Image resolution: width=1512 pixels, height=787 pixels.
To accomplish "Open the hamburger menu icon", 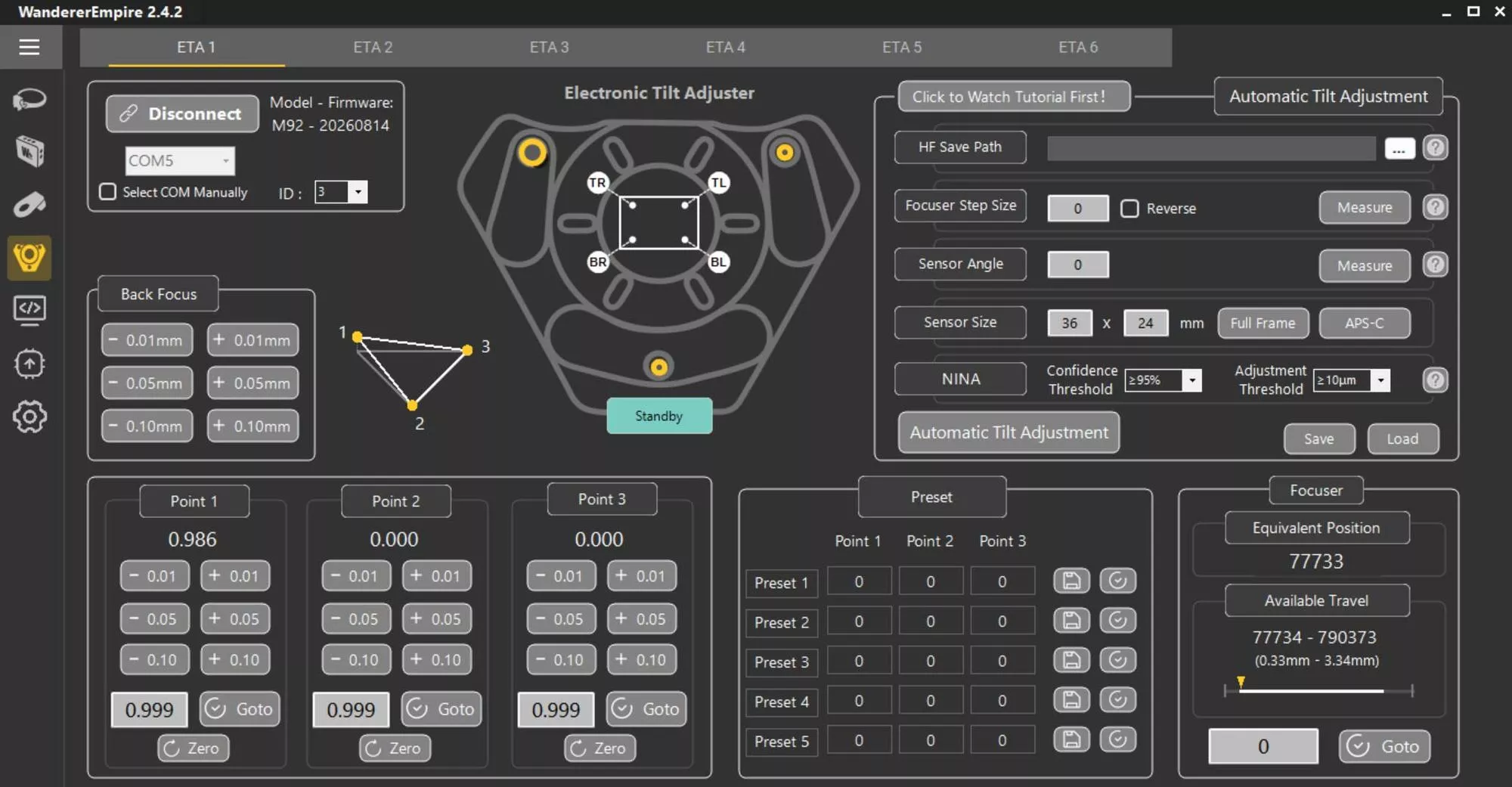I will click(29, 48).
